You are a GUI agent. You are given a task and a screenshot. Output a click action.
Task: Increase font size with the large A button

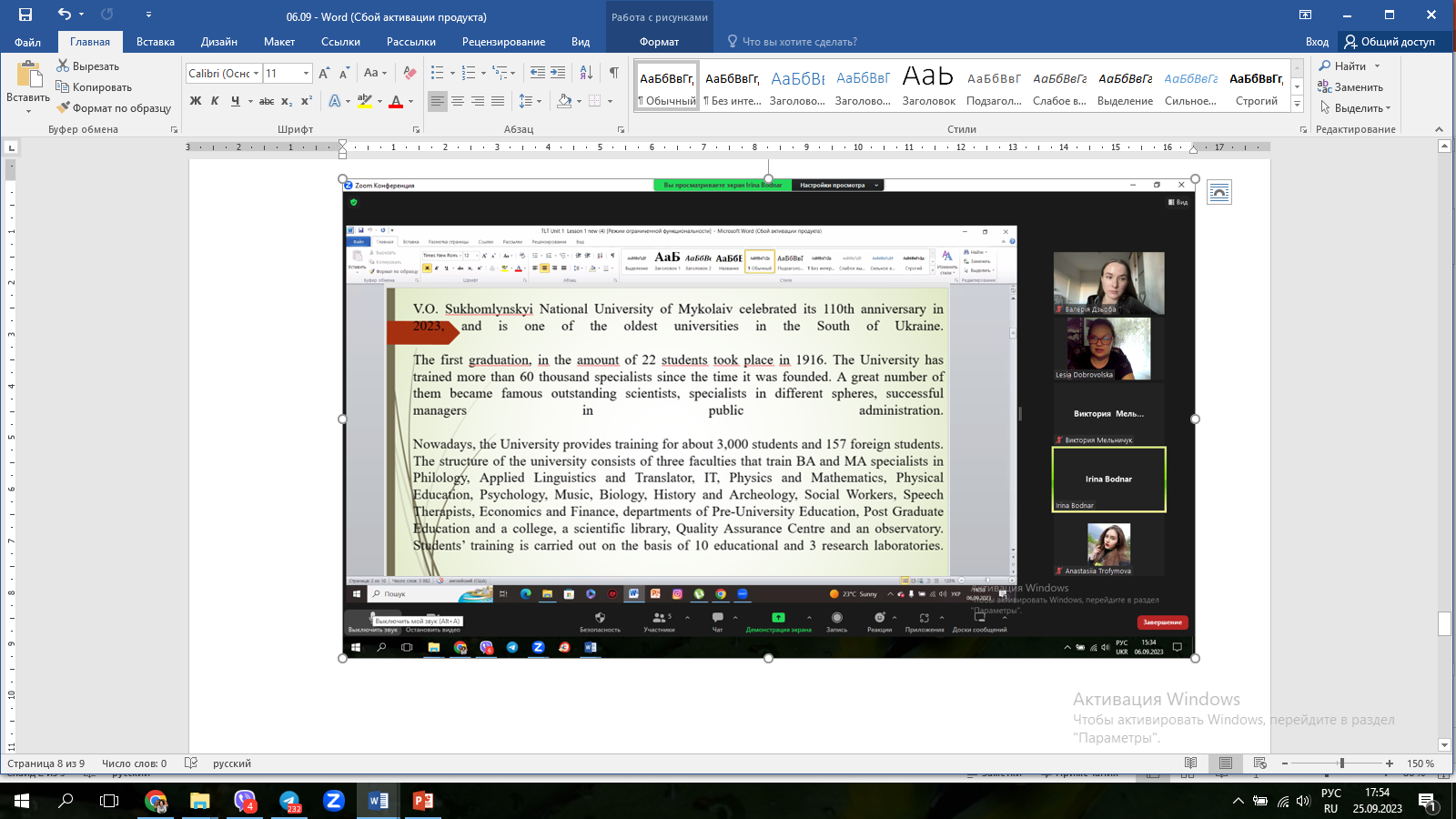(324, 73)
